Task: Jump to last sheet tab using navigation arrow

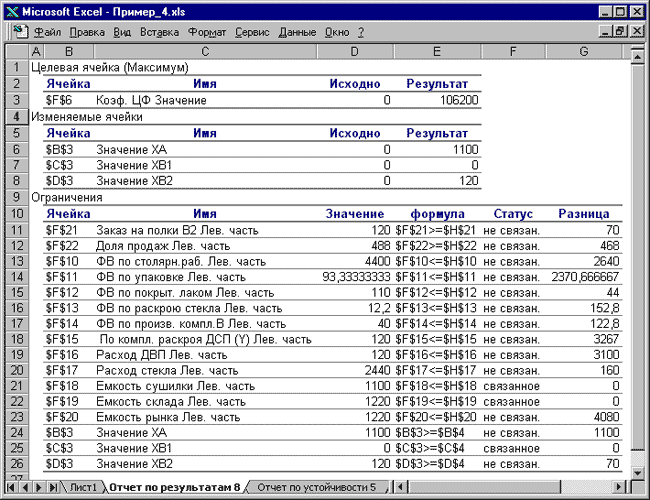Action: (51, 487)
